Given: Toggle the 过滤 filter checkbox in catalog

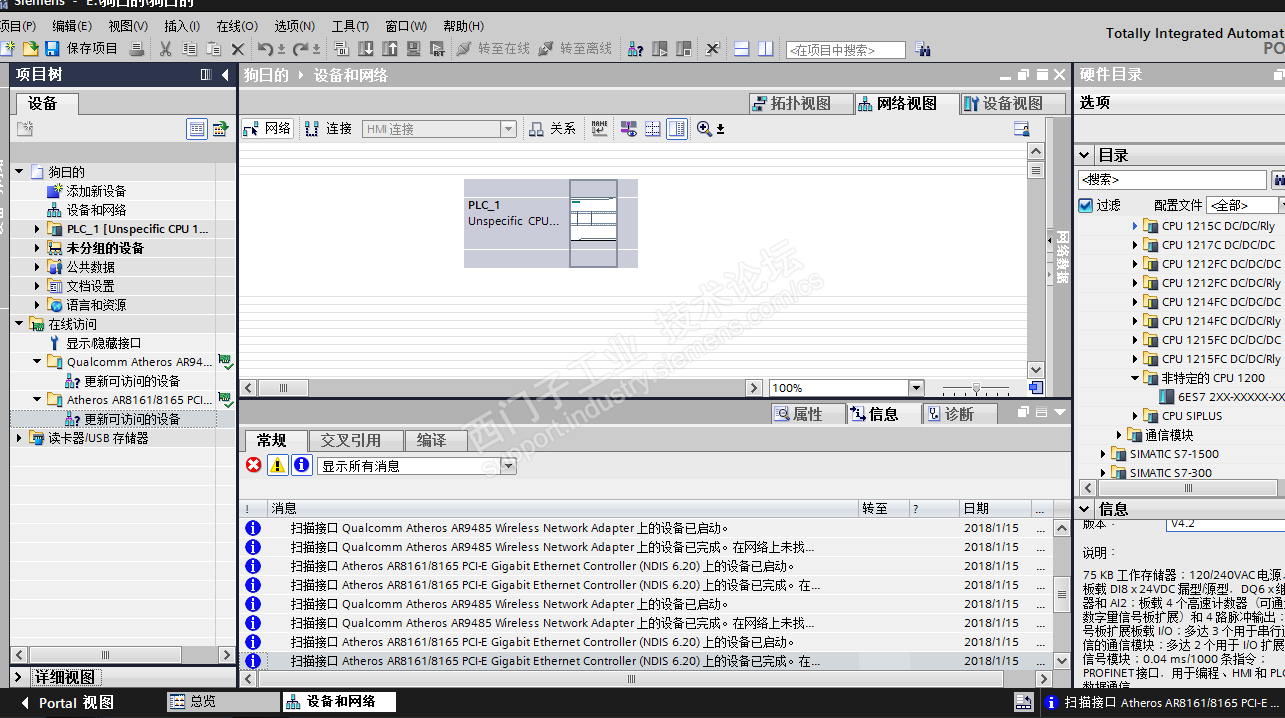Looking at the screenshot, I should [x=1086, y=205].
